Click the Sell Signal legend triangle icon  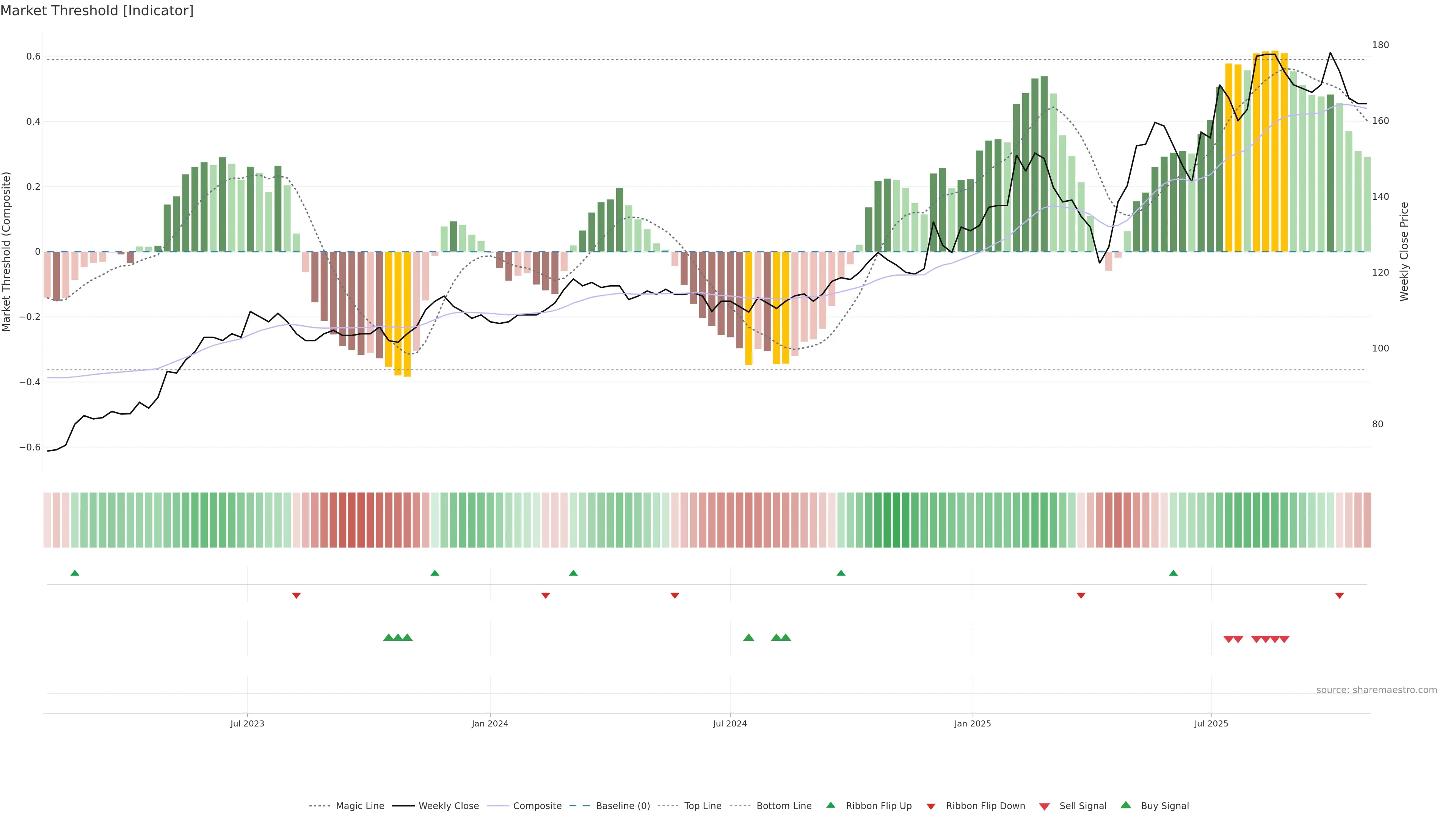1044,806
